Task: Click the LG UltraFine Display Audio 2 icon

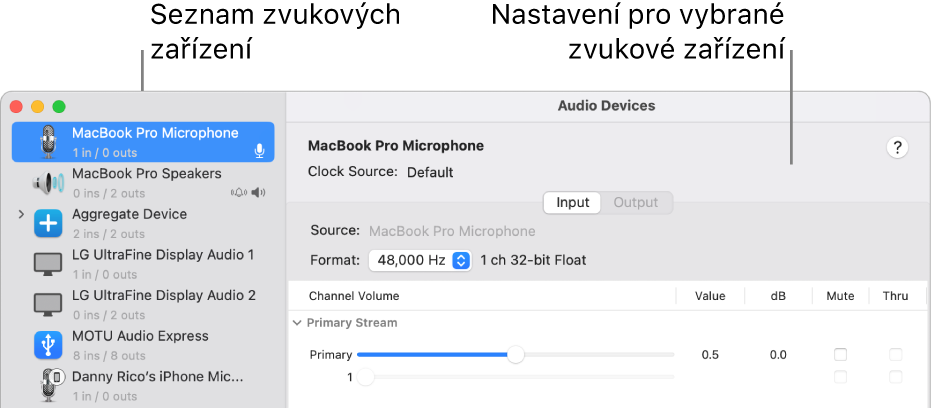Action: pyautogui.click(x=48, y=304)
